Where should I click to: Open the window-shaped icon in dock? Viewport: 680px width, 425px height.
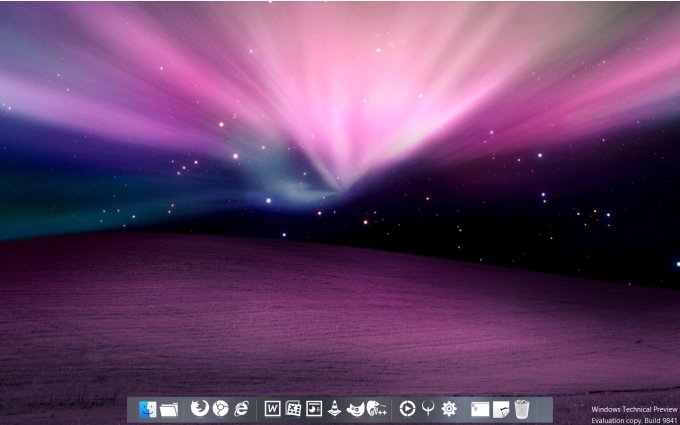480,409
